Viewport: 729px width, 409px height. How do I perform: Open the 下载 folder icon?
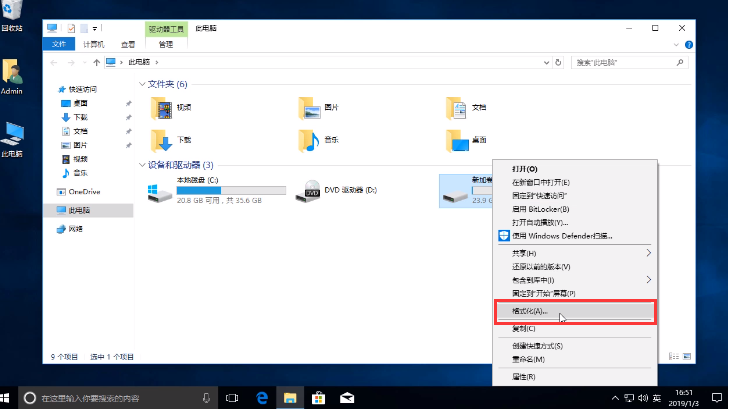[x=160, y=140]
